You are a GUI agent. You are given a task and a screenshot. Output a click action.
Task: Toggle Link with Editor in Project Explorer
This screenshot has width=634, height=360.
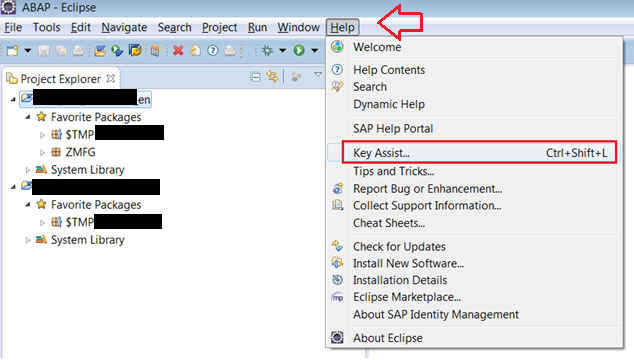click(x=273, y=76)
